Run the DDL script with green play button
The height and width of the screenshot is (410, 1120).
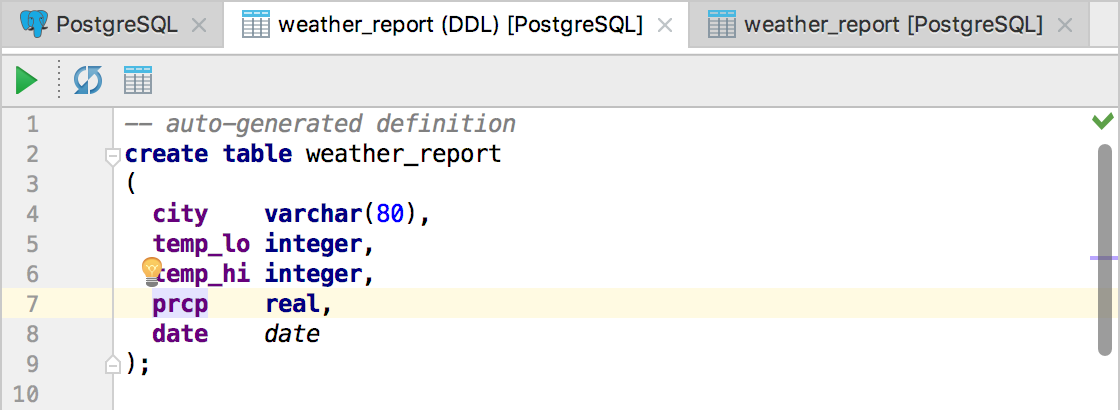tap(26, 80)
